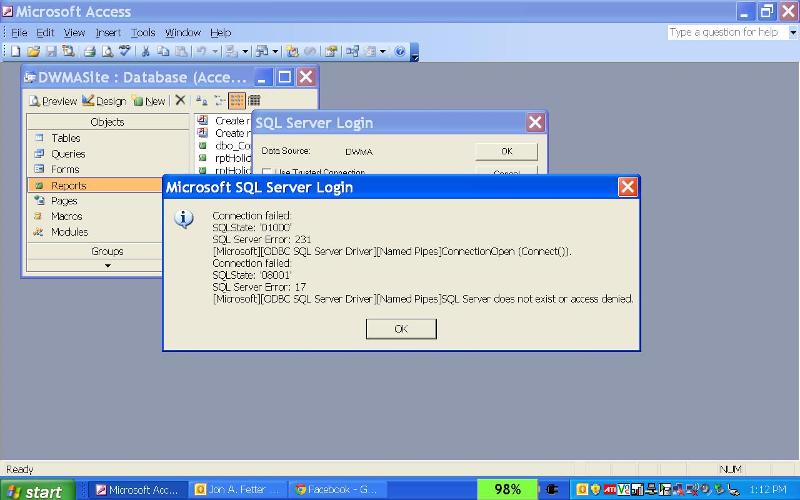Switch to Details view in database window
The height and width of the screenshot is (500, 800).
[254, 101]
